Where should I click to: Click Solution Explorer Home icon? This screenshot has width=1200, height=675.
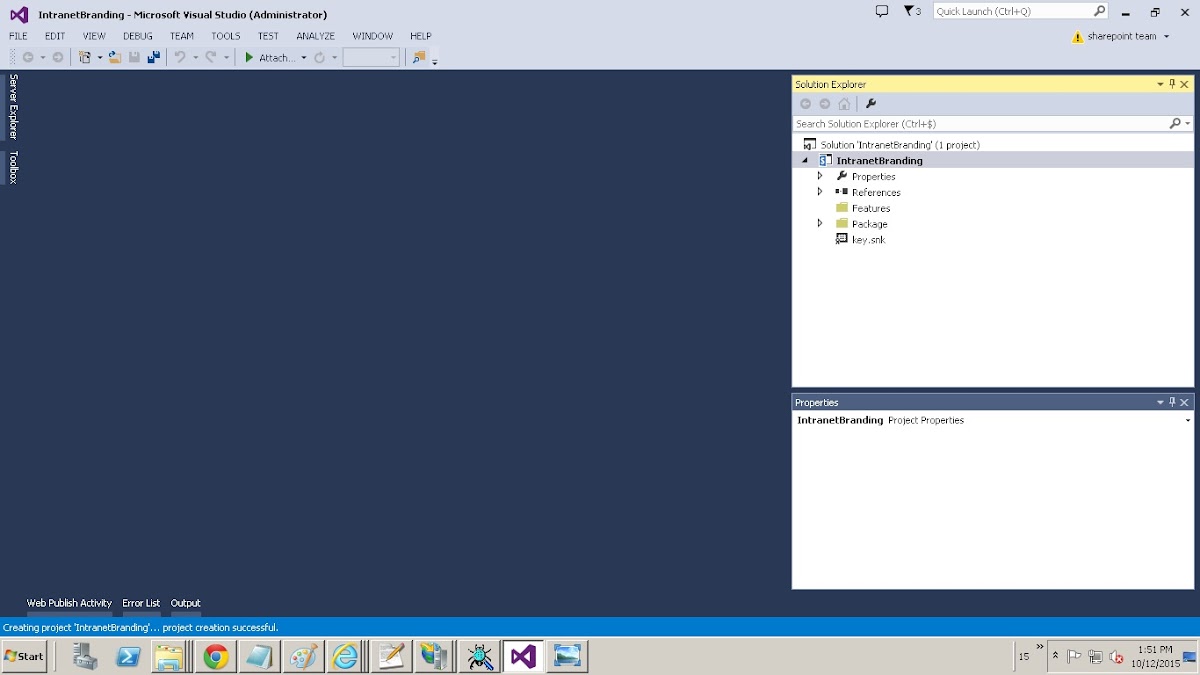click(844, 104)
